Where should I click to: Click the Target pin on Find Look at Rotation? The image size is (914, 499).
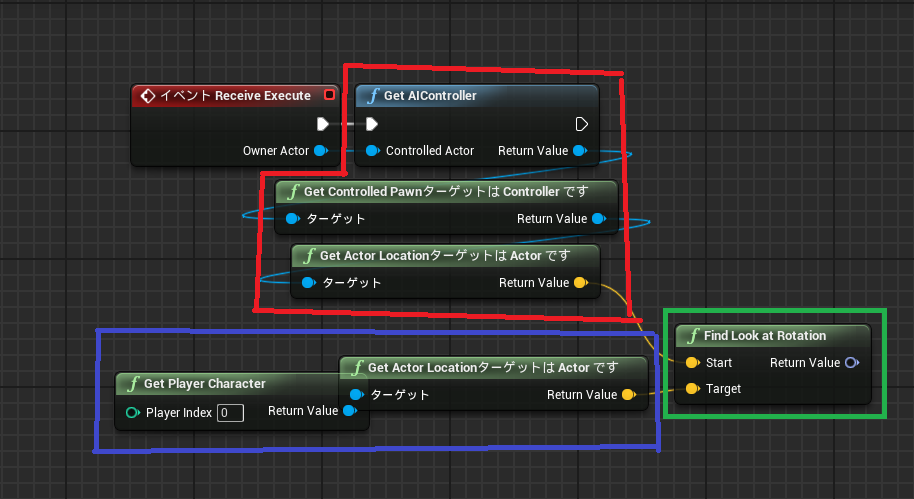pyautogui.click(x=692, y=388)
